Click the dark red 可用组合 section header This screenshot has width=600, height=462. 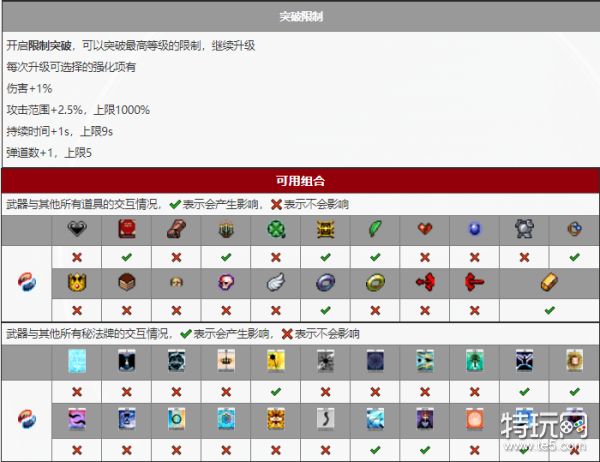(x=300, y=181)
